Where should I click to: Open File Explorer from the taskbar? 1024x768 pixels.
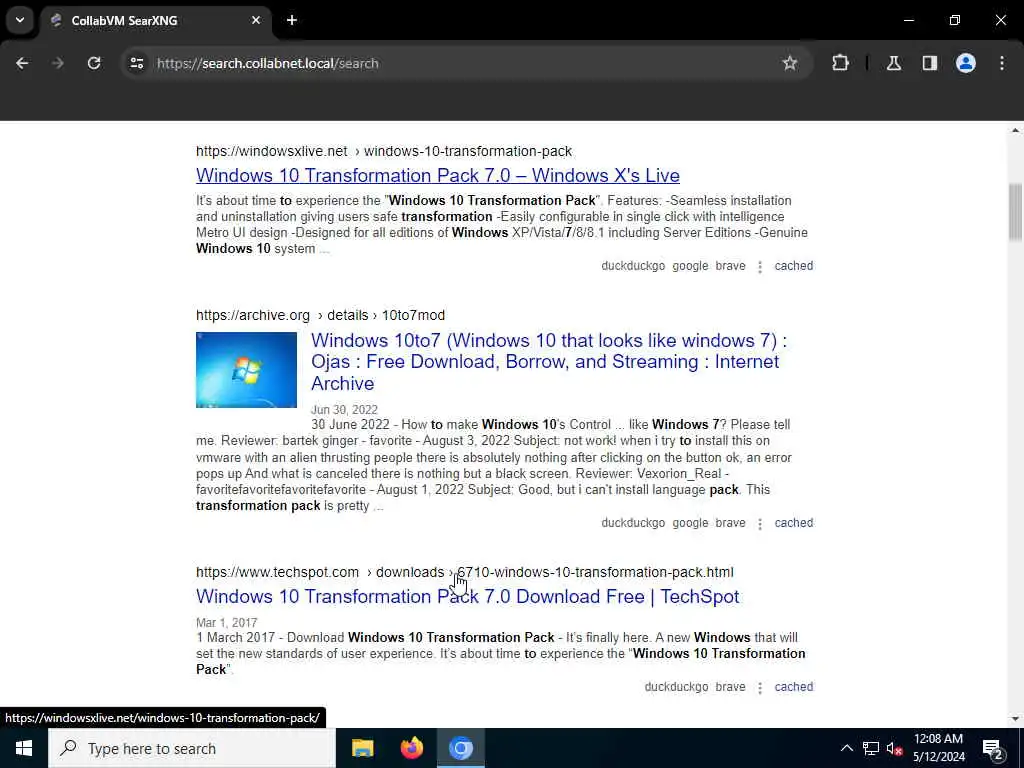click(362, 748)
